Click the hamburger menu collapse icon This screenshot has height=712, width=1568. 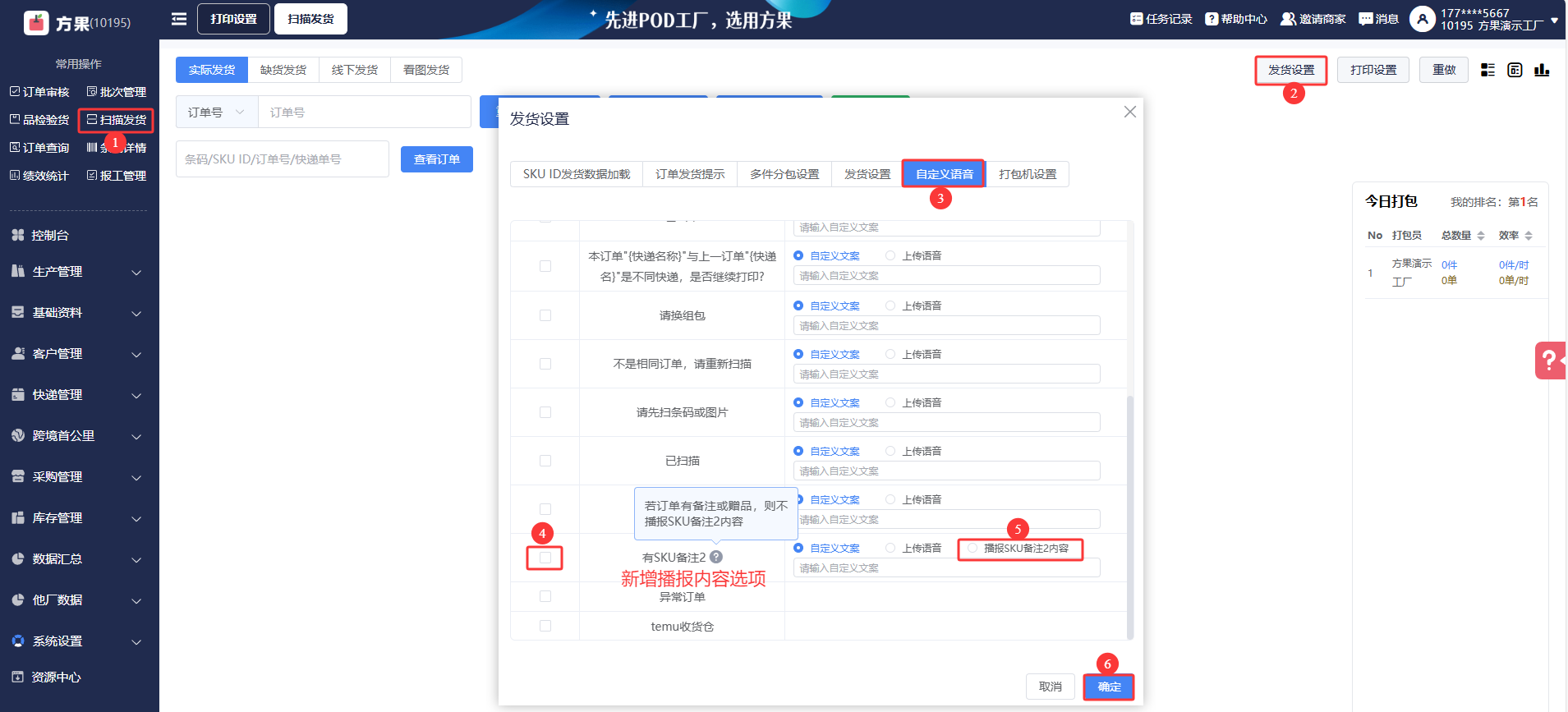(178, 19)
